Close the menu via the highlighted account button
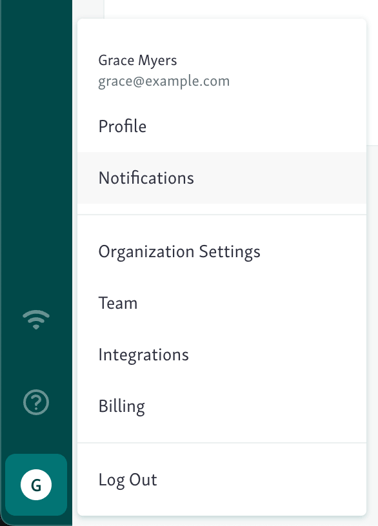 coord(36,484)
